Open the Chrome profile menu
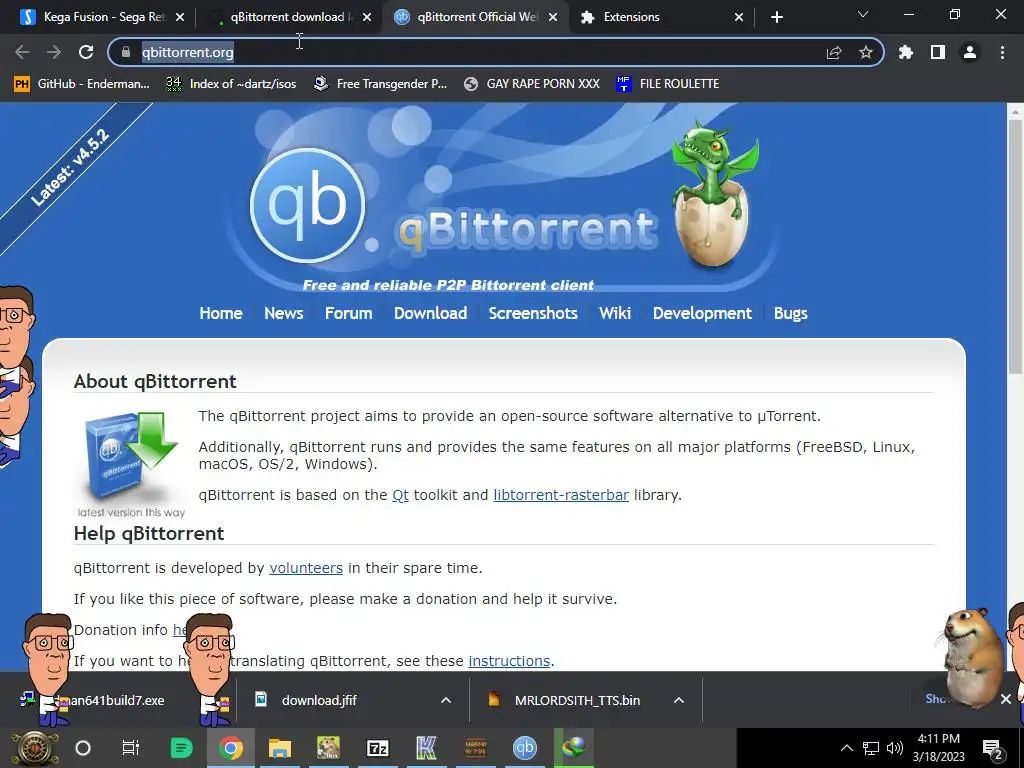The image size is (1024, 768). pyautogui.click(x=970, y=52)
